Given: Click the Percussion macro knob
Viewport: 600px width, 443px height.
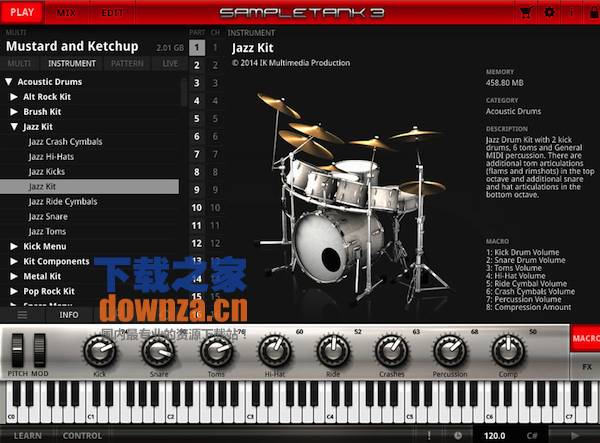Looking at the screenshot, I should pos(450,350).
